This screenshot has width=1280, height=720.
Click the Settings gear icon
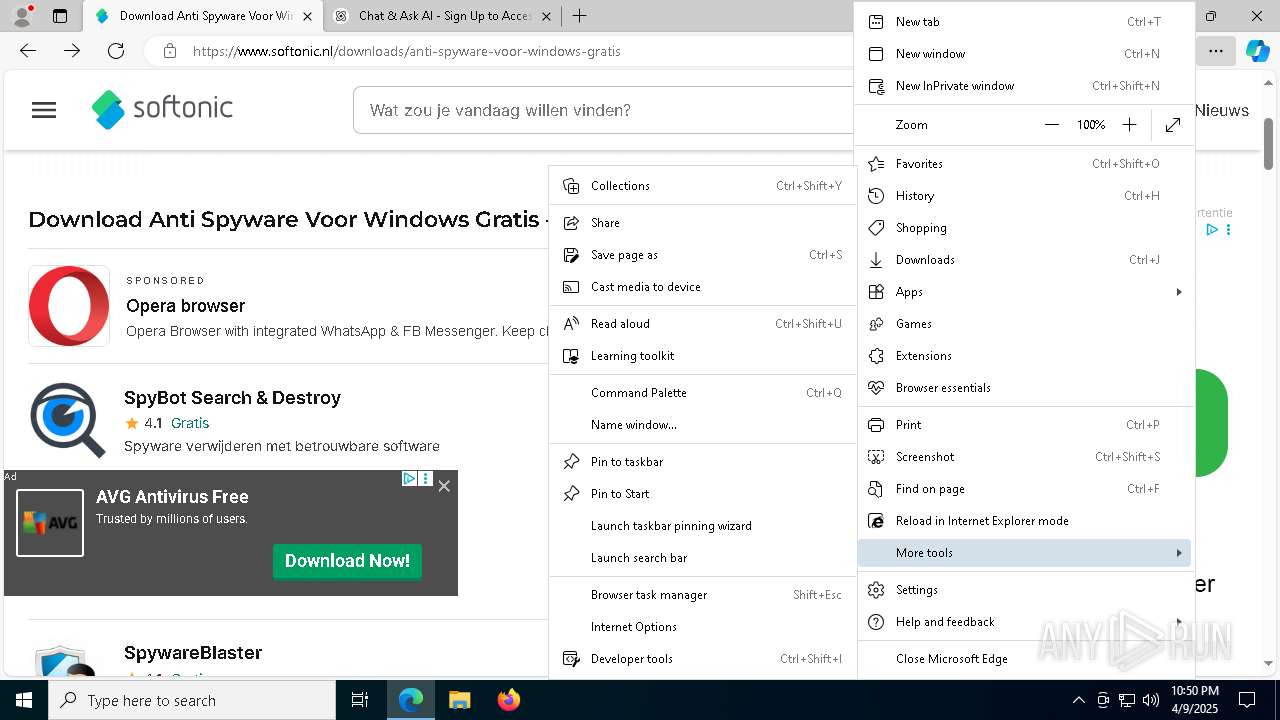877,590
